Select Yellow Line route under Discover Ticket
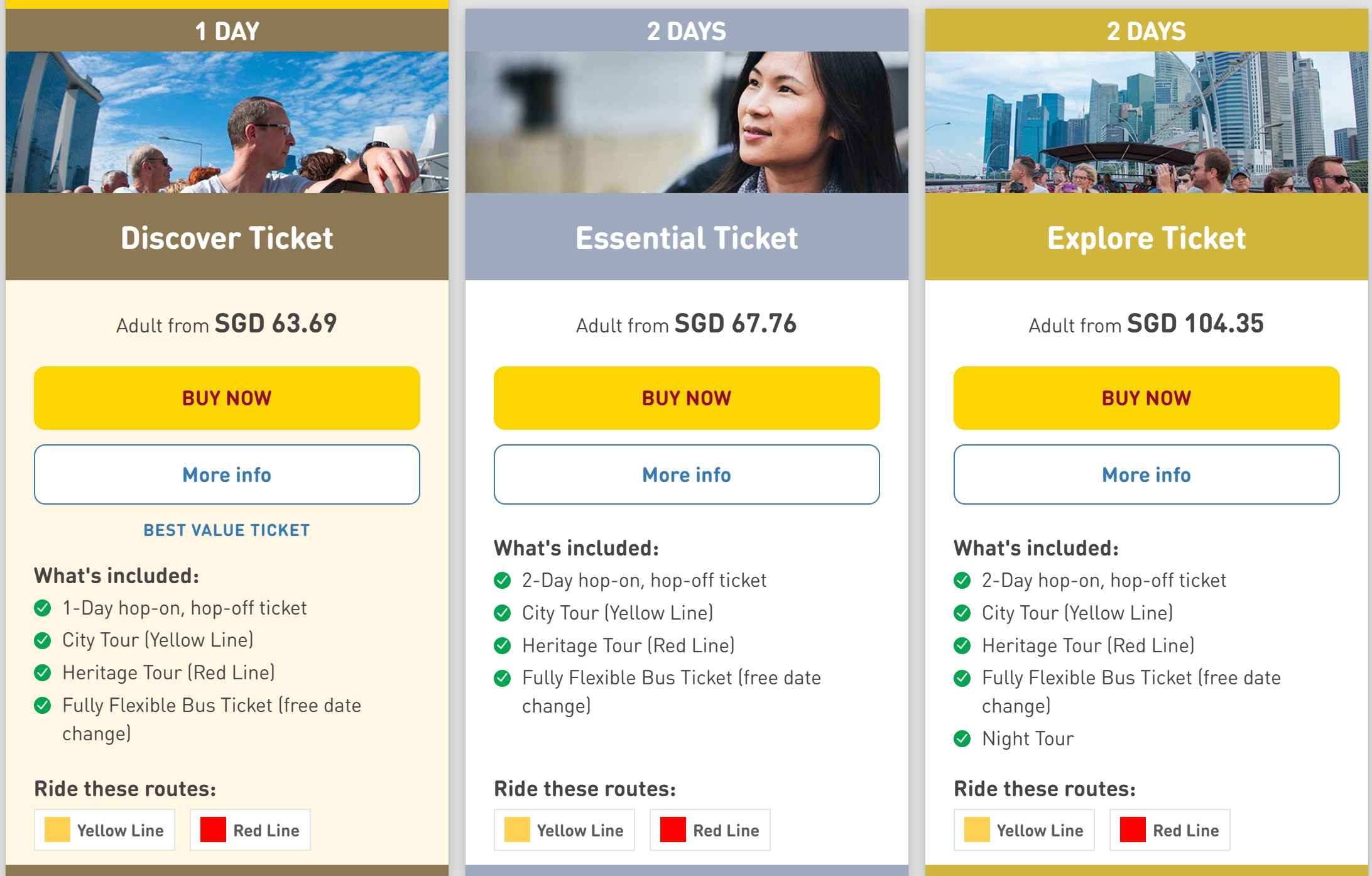This screenshot has height=876, width=1372. click(104, 830)
